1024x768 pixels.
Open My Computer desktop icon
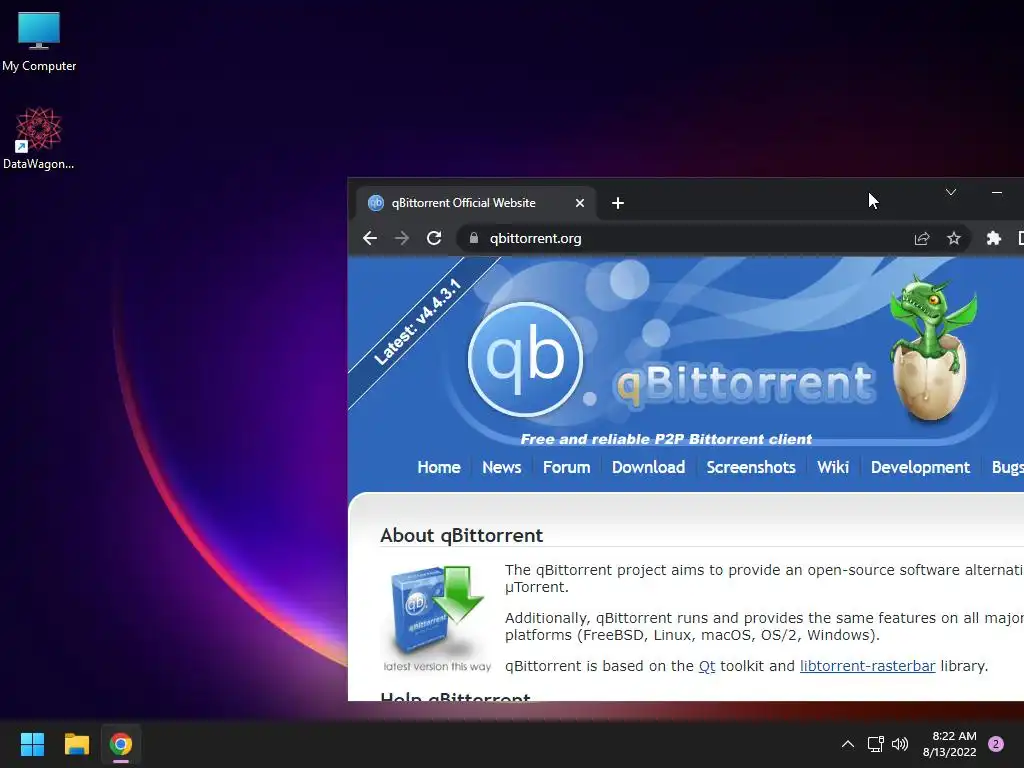(39, 41)
